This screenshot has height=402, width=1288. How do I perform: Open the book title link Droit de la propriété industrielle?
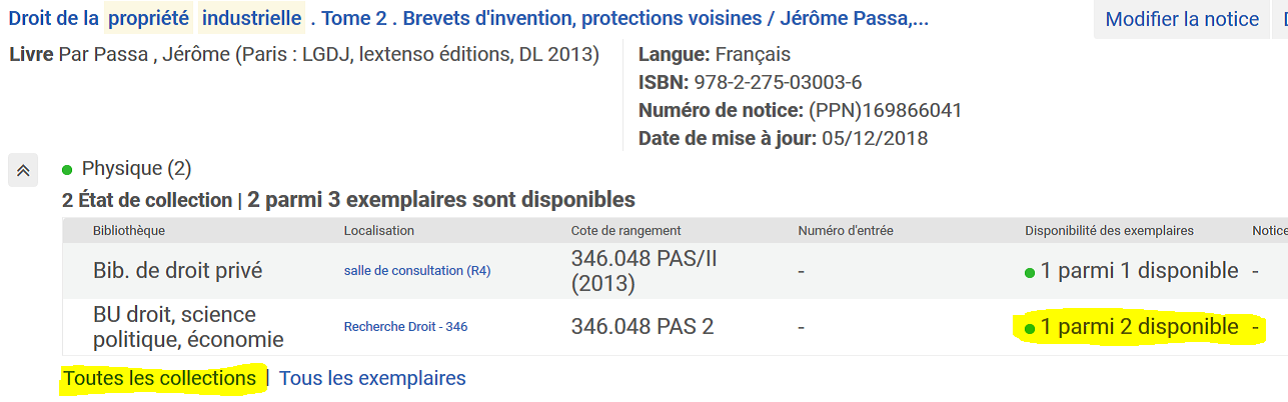(x=468, y=18)
